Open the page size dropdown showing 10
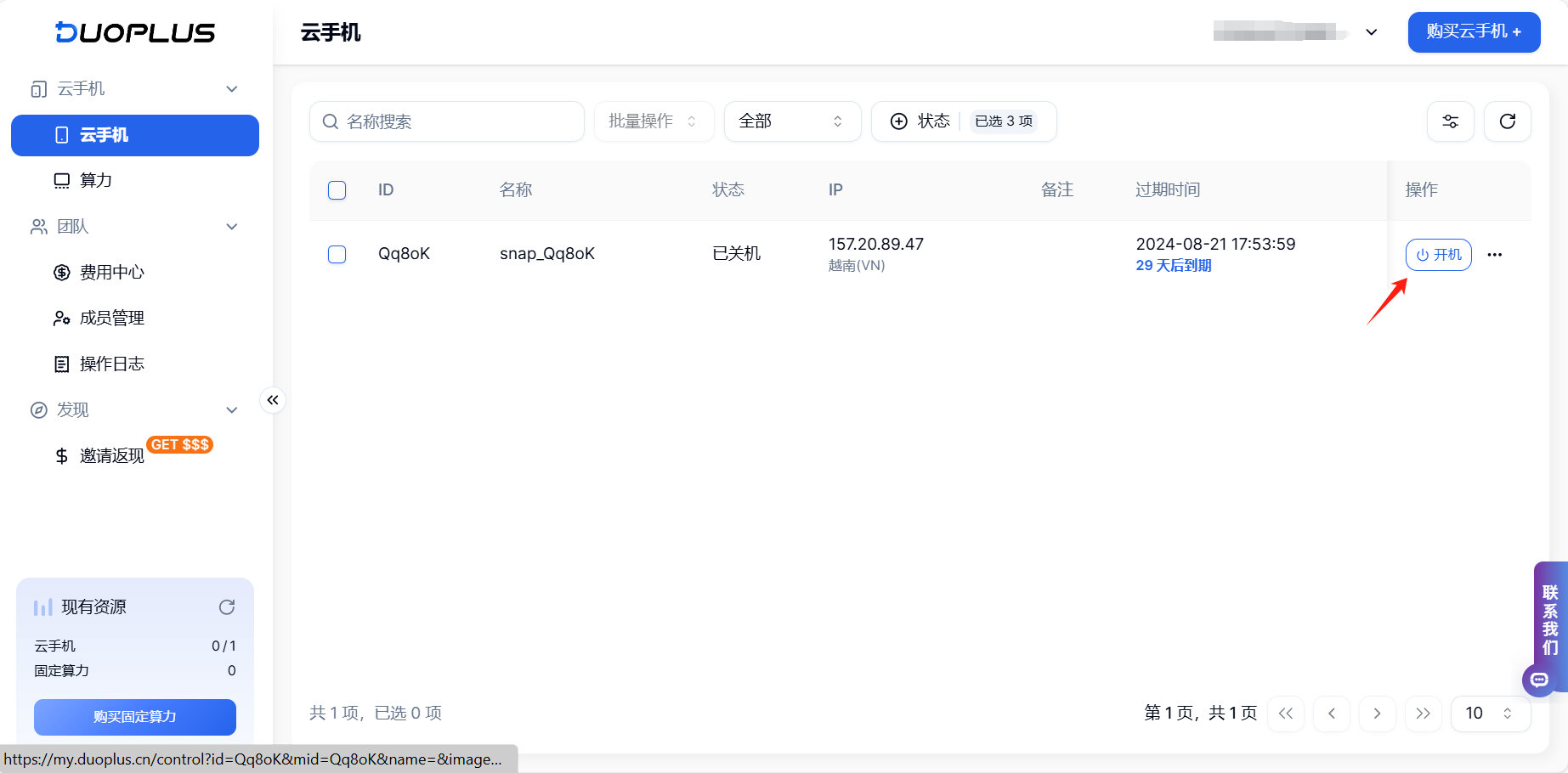Image resolution: width=1568 pixels, height=773 pixels. (x=1490, y=714)
